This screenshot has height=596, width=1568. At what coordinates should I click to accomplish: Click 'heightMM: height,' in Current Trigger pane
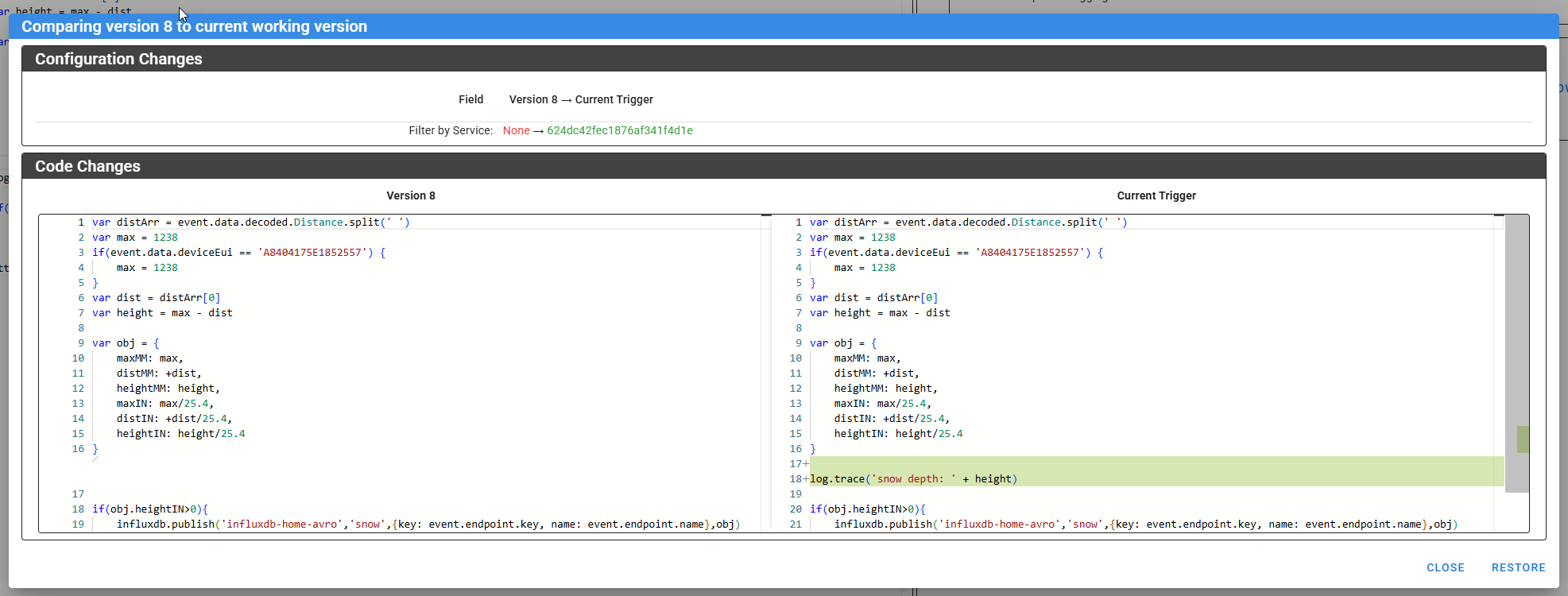pyautogui.click(x=886, y=389)
